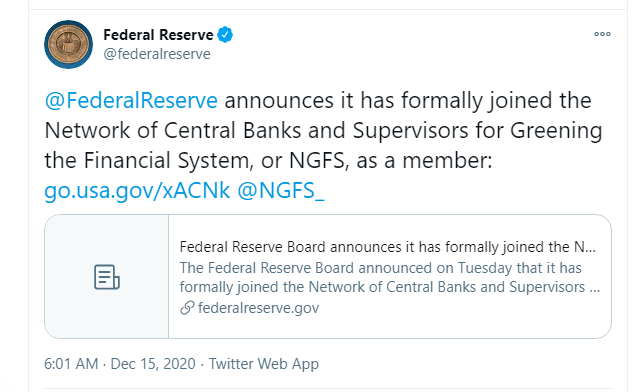634x392 pixels.
Task: Open the federalreserve.gov domain in card
Action: [258, 308]
